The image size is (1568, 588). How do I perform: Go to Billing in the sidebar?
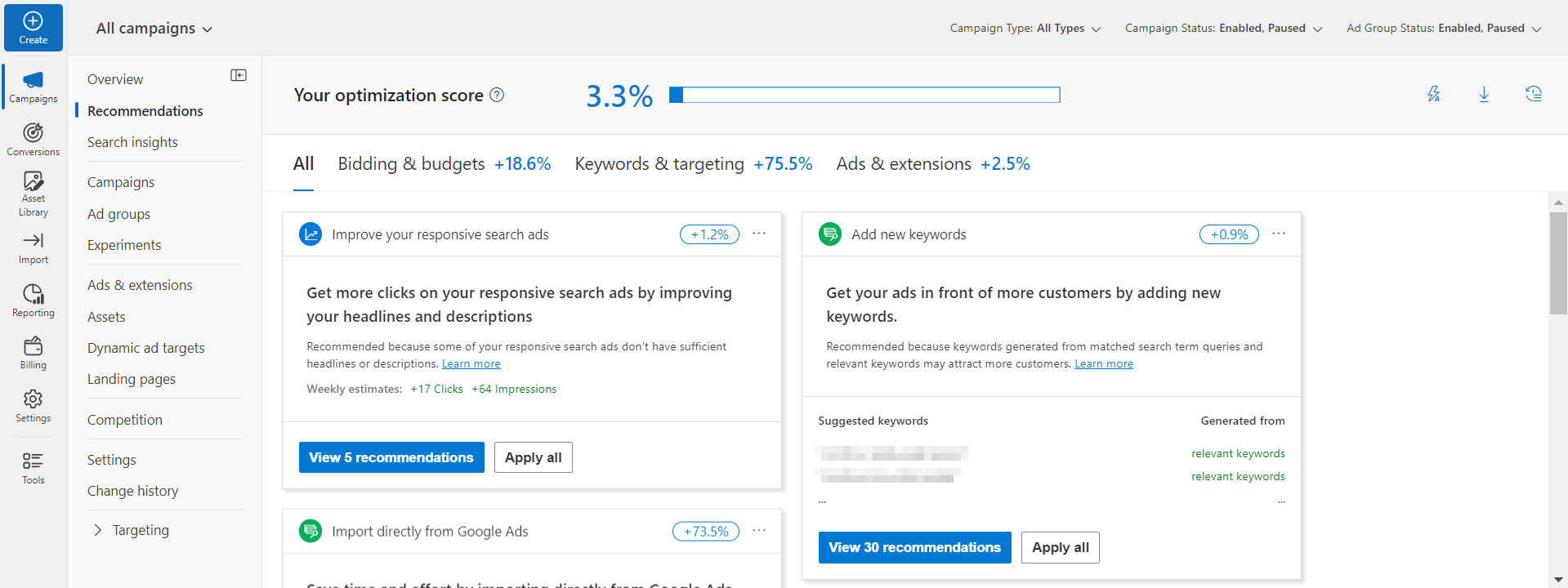(x=33, y=353)
